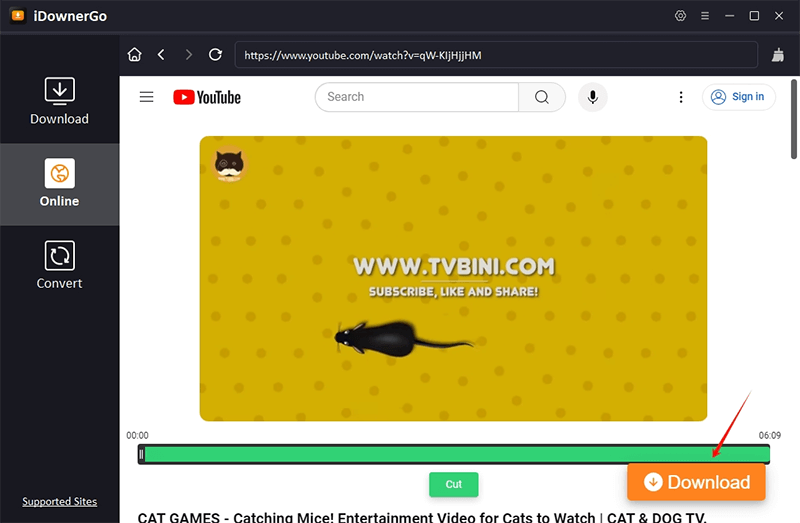Click the channel cat avatar on video
800x523 pixels.
[229, 164]
